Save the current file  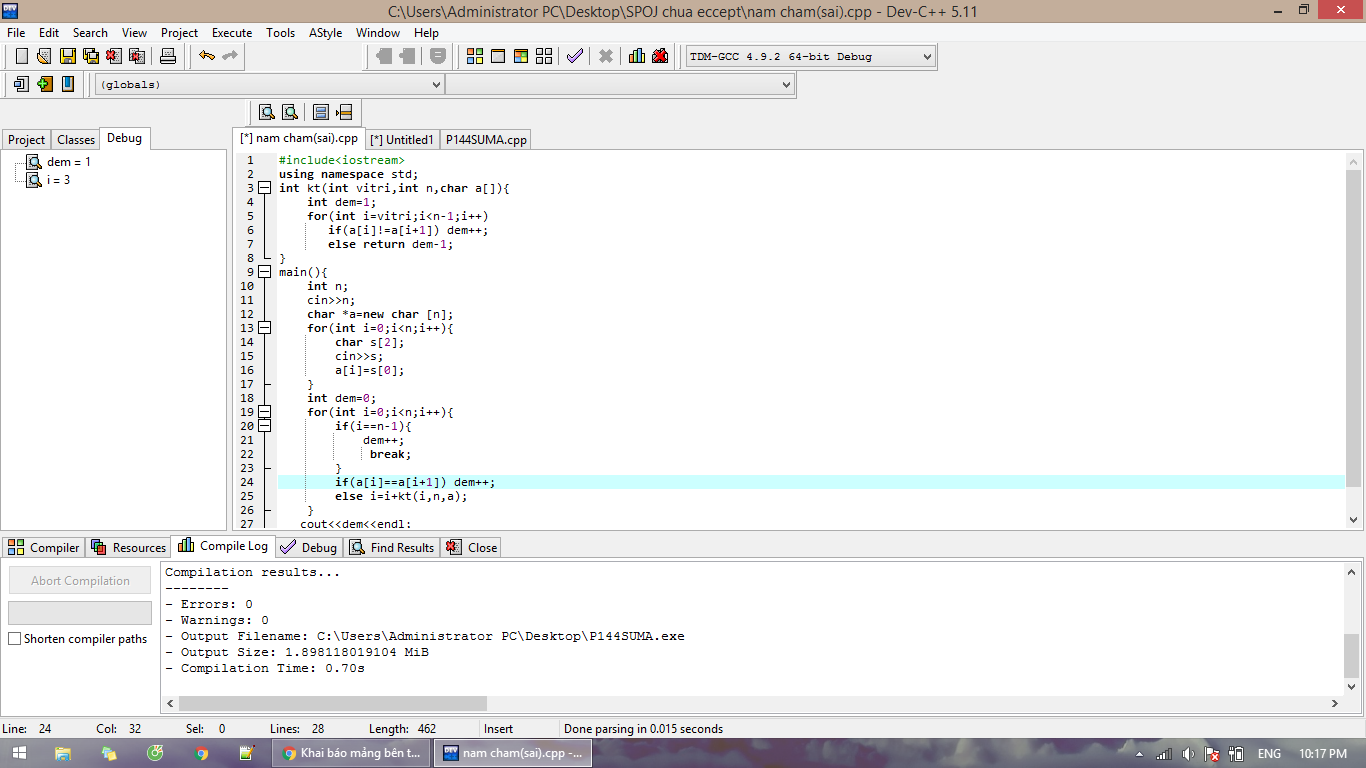point(68,56)
